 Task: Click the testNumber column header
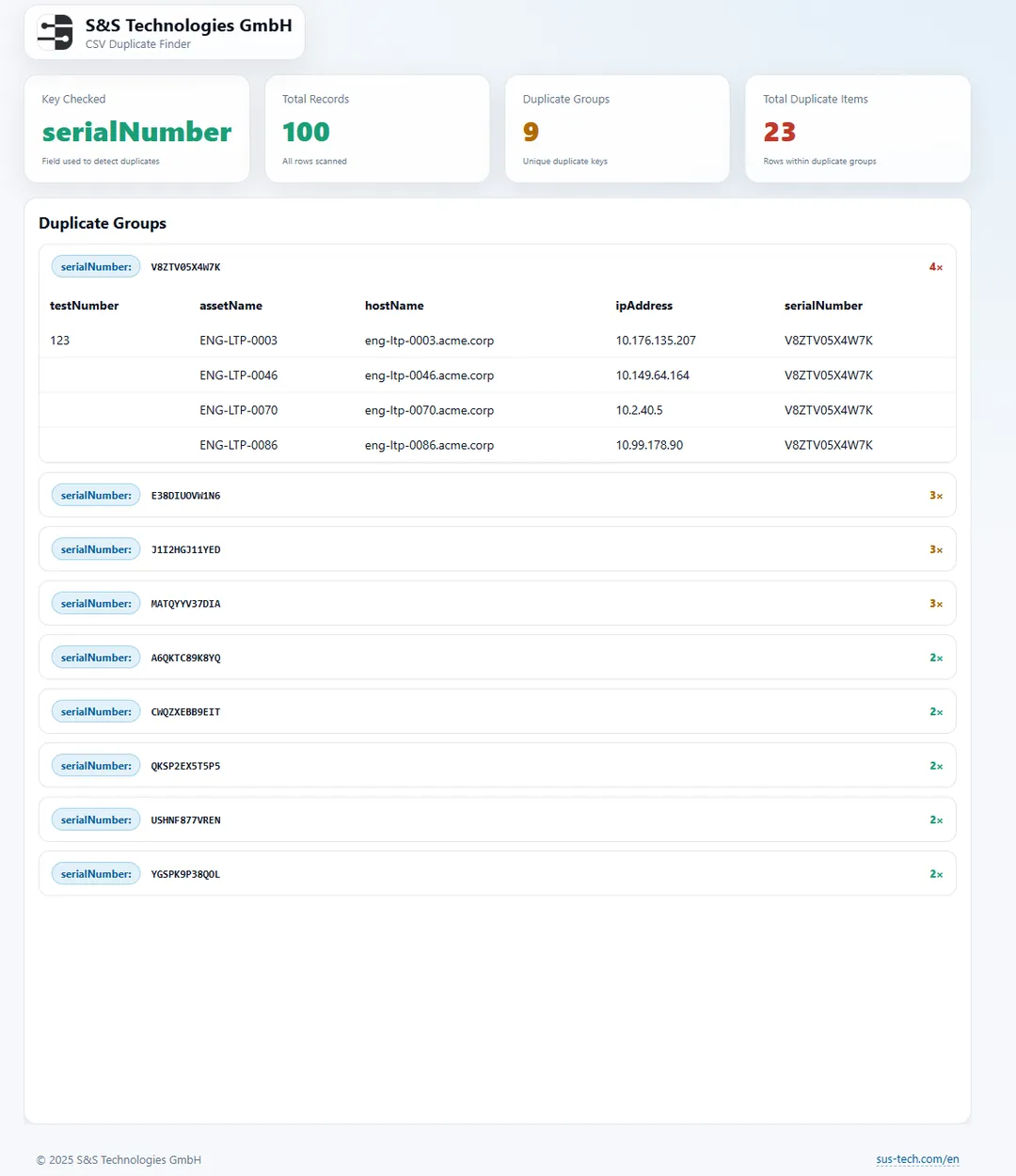click(x=85, y=306)
